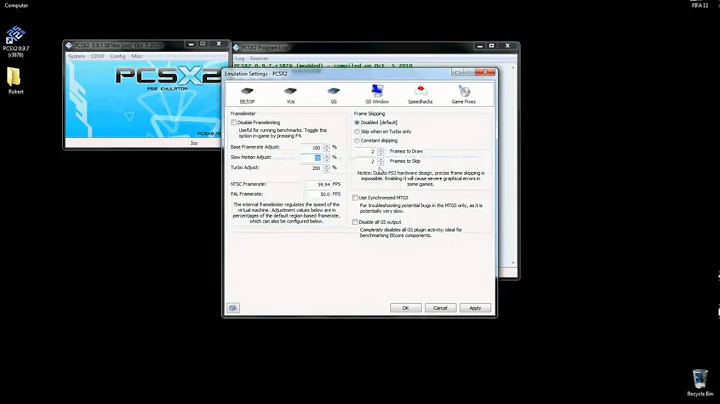
Task: Click the Program Log window title icon
Action: coord(236,47)
